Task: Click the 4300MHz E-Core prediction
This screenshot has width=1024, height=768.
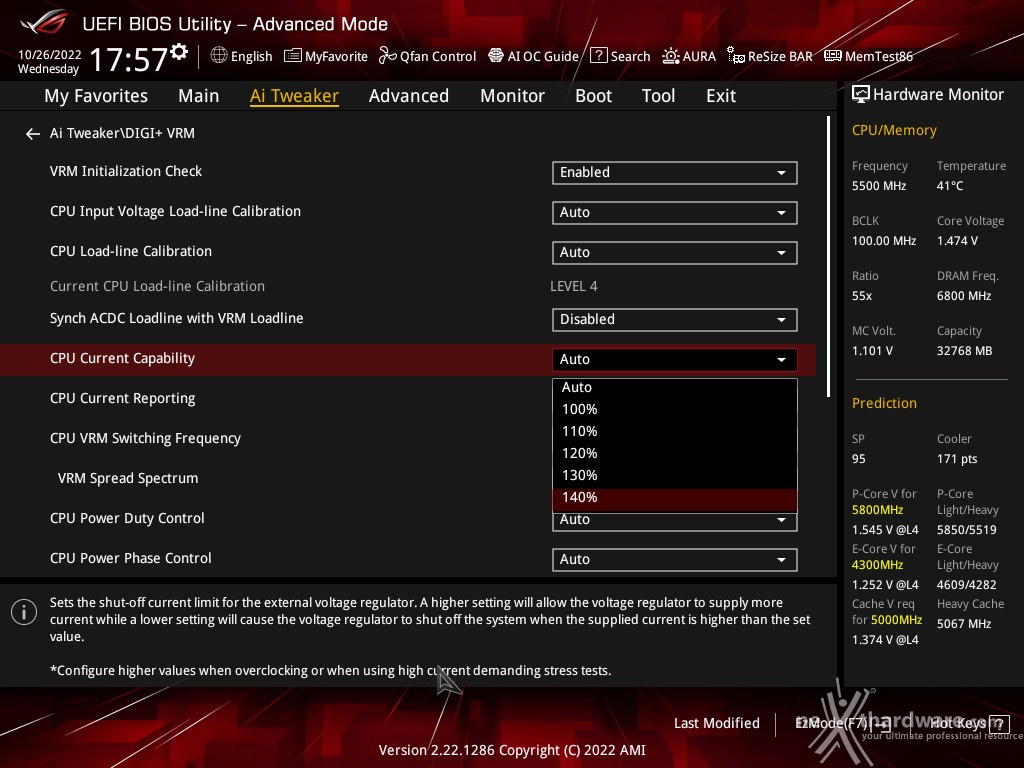Action: pyautogui.click(x=877, y=565)
